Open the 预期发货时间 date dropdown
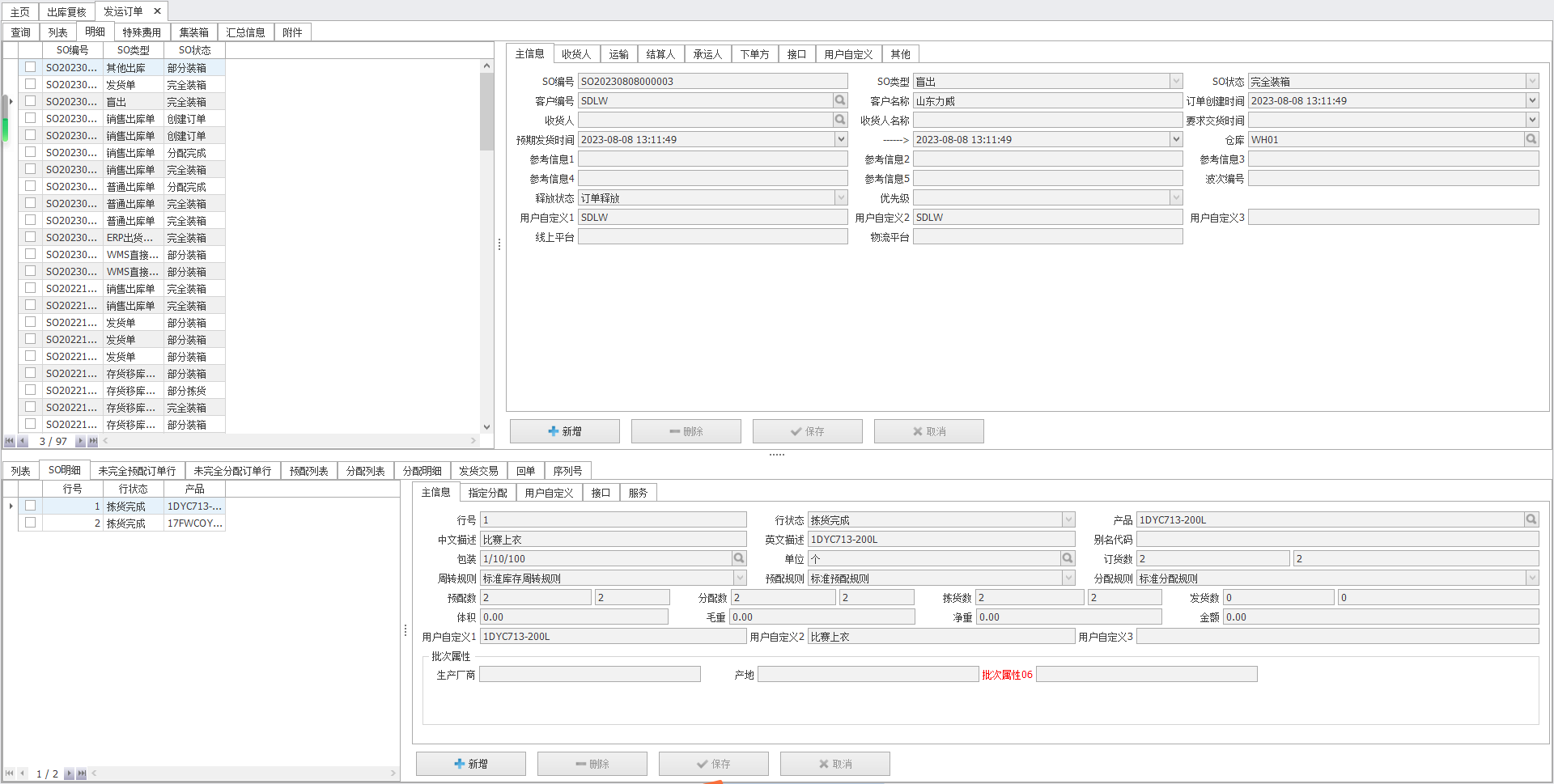Viewport: 1554px width, 784px height. [x=841, y=139]
